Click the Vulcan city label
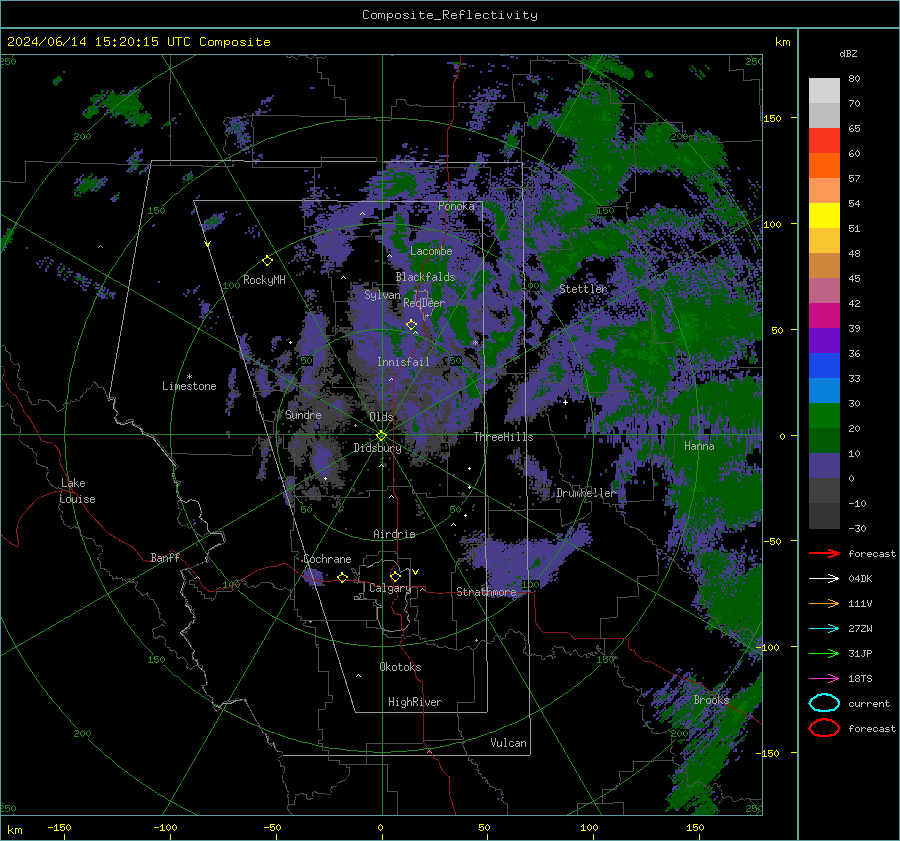The width and height of the screenshot is (900, 841). 509,743
